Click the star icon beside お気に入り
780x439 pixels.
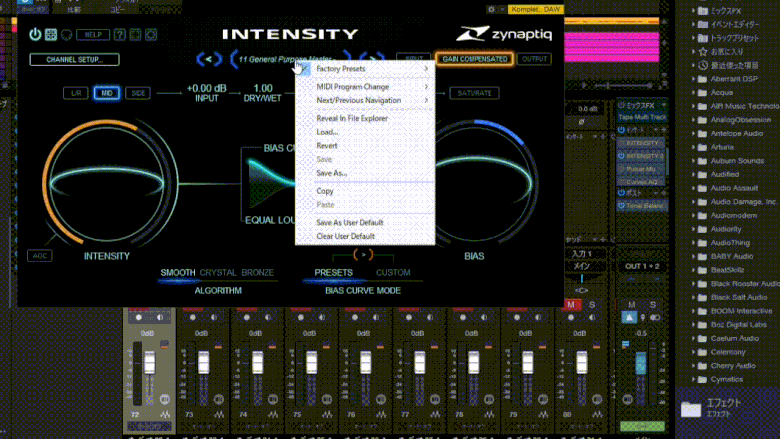coord(703,51)
